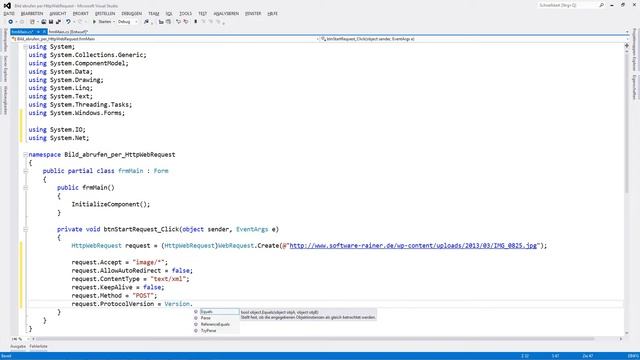Click the undo toolbar icon
The height and width of the screenshot is (360, 640).
coord(68,22)
